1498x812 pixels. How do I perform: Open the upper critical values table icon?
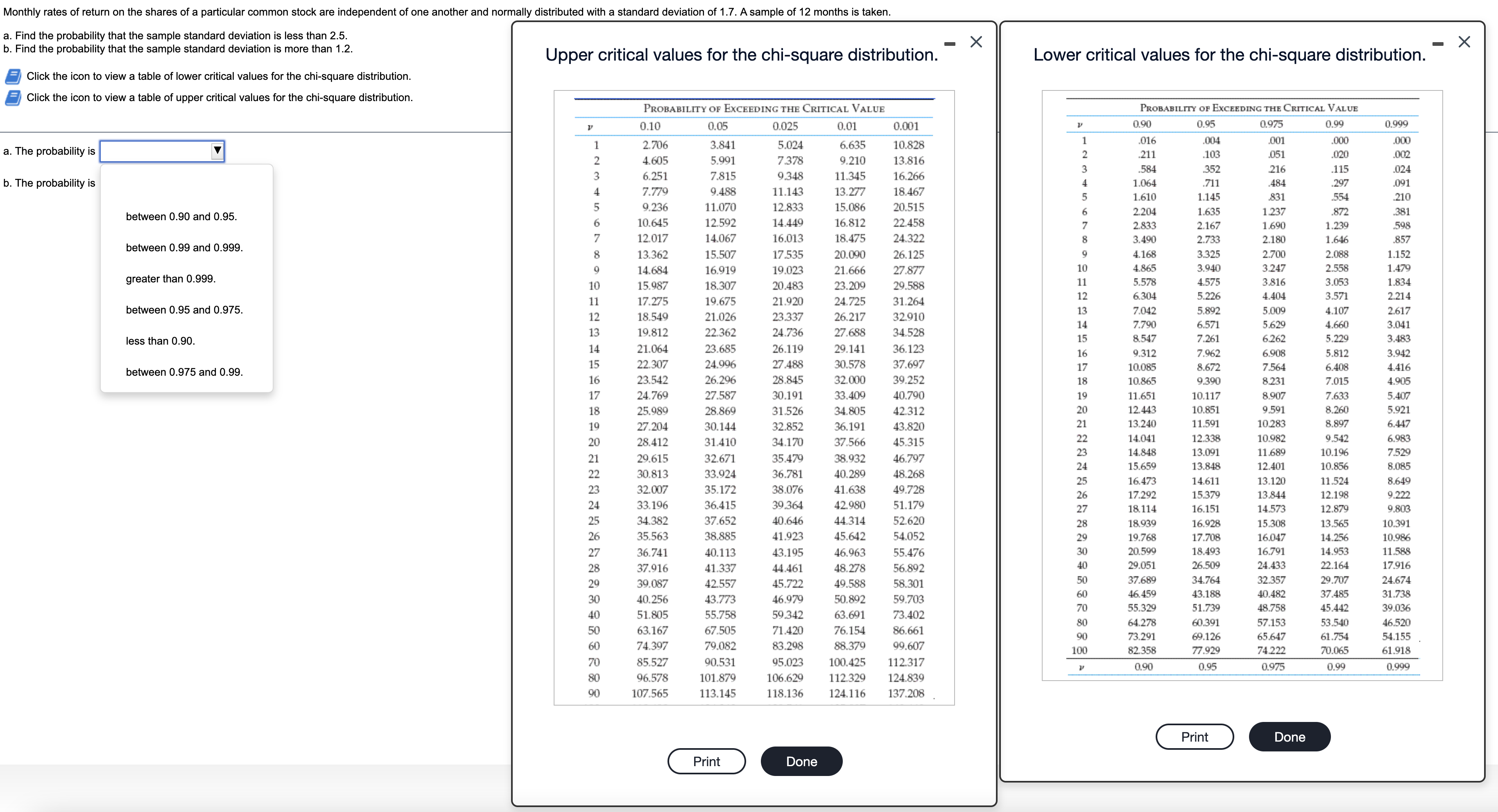(13, 98)
